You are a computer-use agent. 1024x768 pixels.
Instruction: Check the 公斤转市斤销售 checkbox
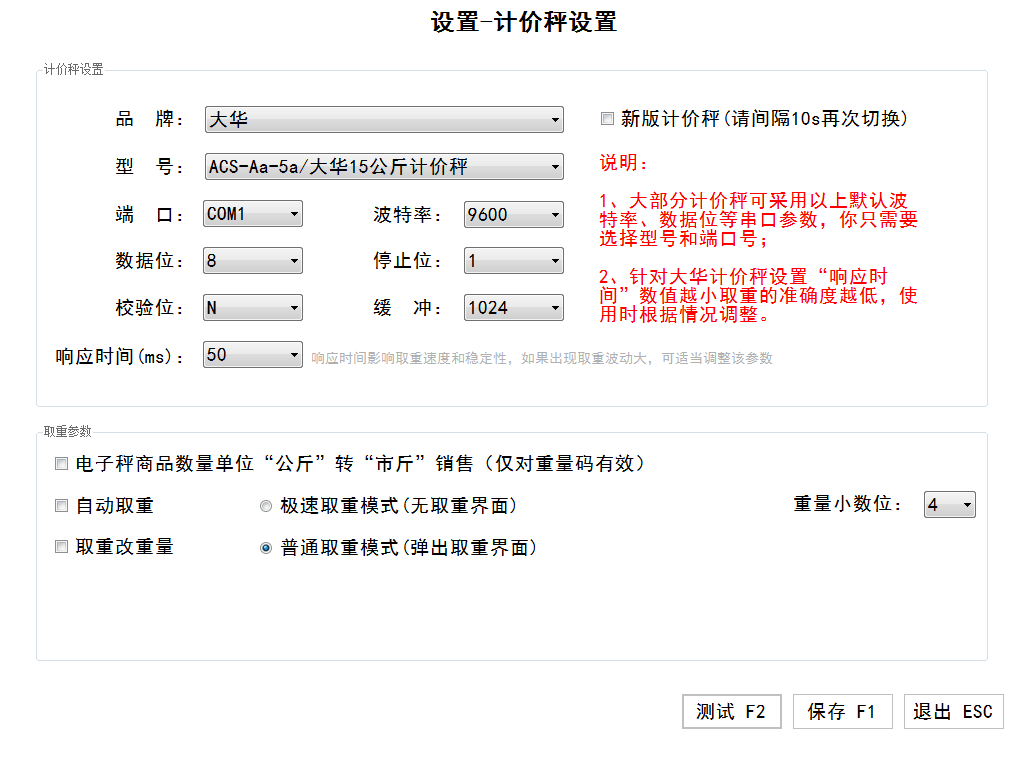61,464
